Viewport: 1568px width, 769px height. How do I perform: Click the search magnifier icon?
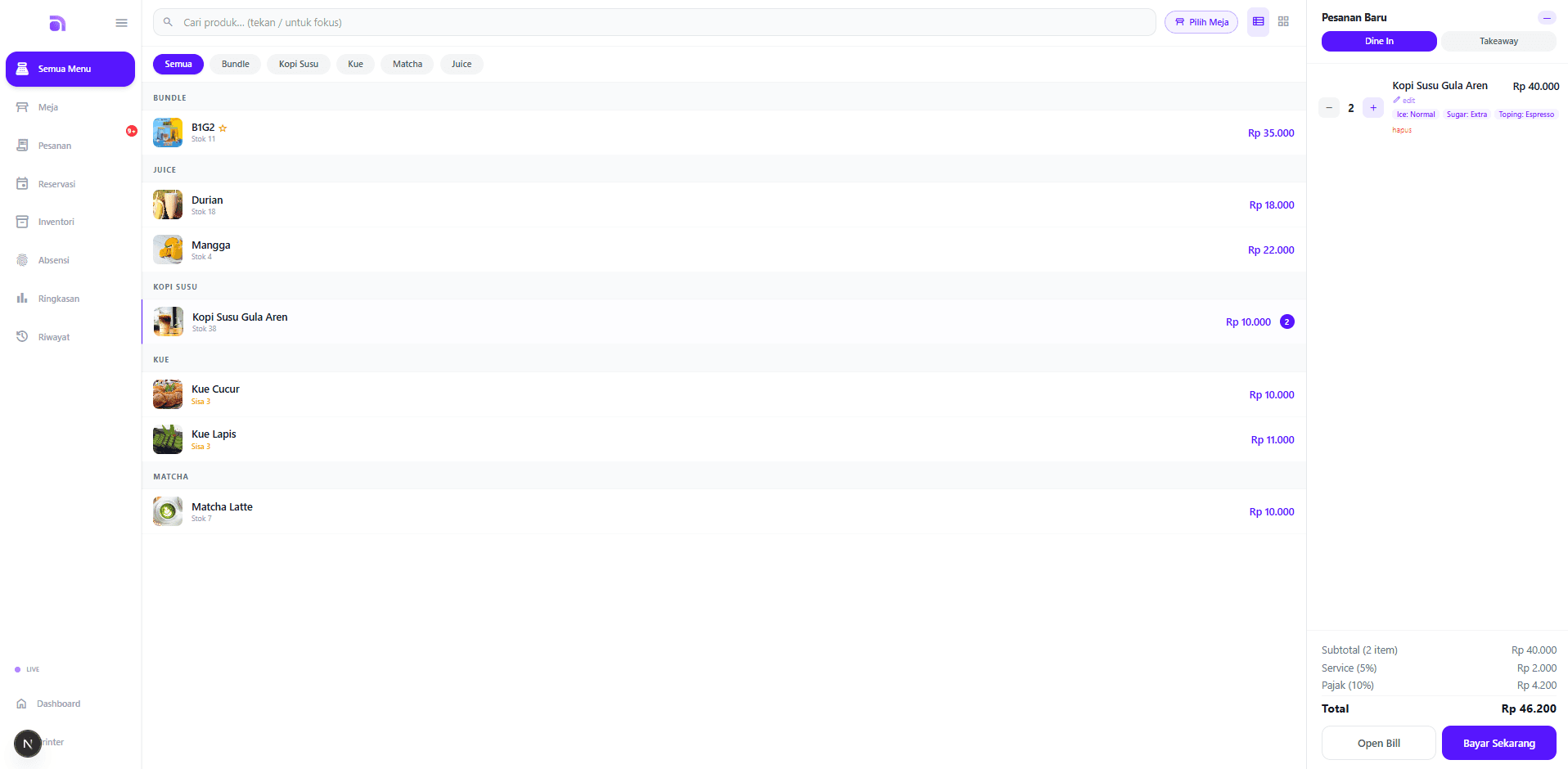coord(168,22)
